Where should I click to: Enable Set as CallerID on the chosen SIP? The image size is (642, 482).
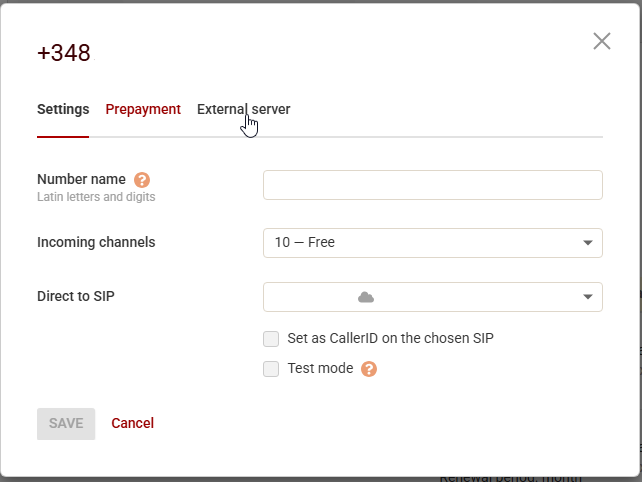[271, 339]
